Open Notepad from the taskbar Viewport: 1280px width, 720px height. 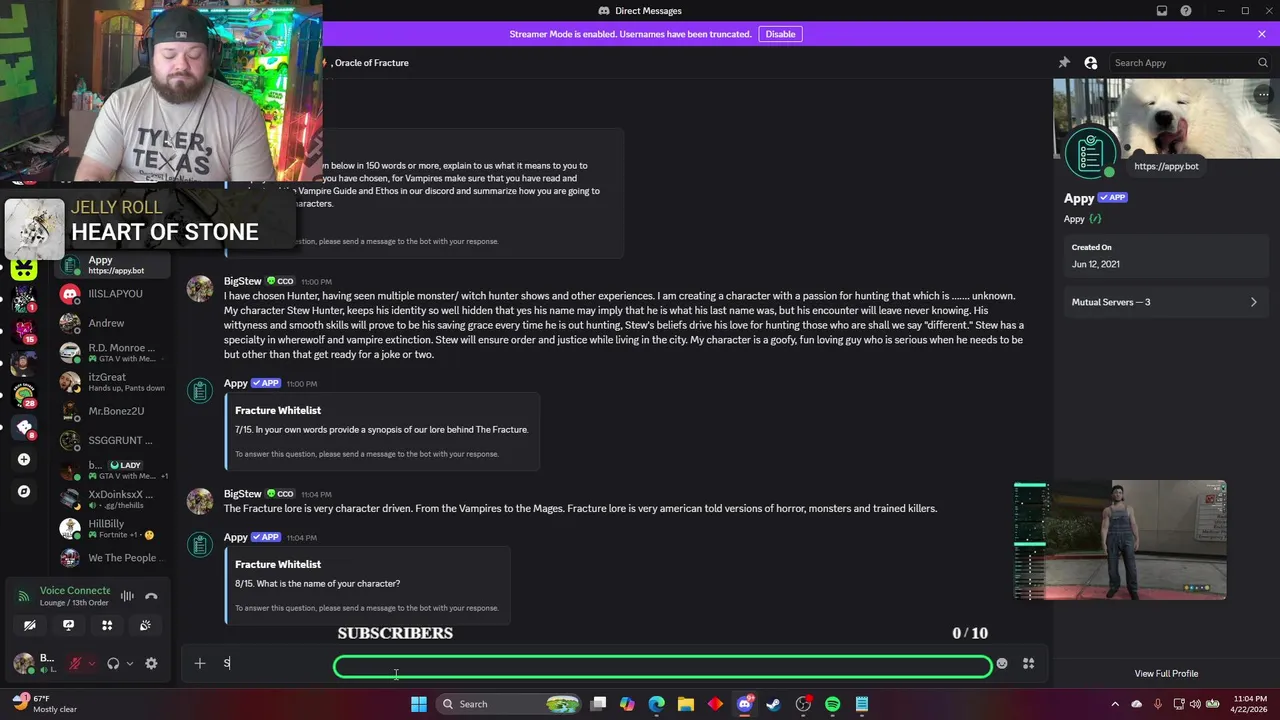coord(862,704)
